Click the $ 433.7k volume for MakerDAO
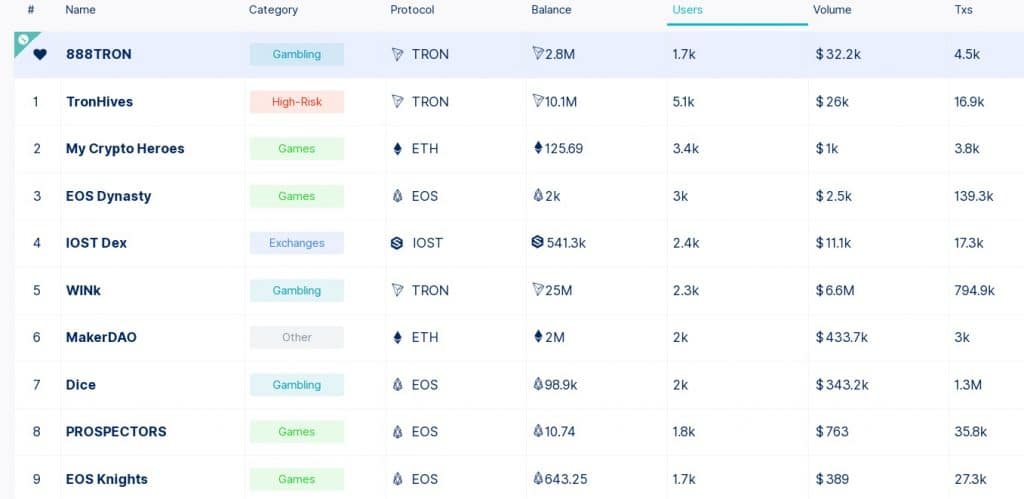 [841, 338]
